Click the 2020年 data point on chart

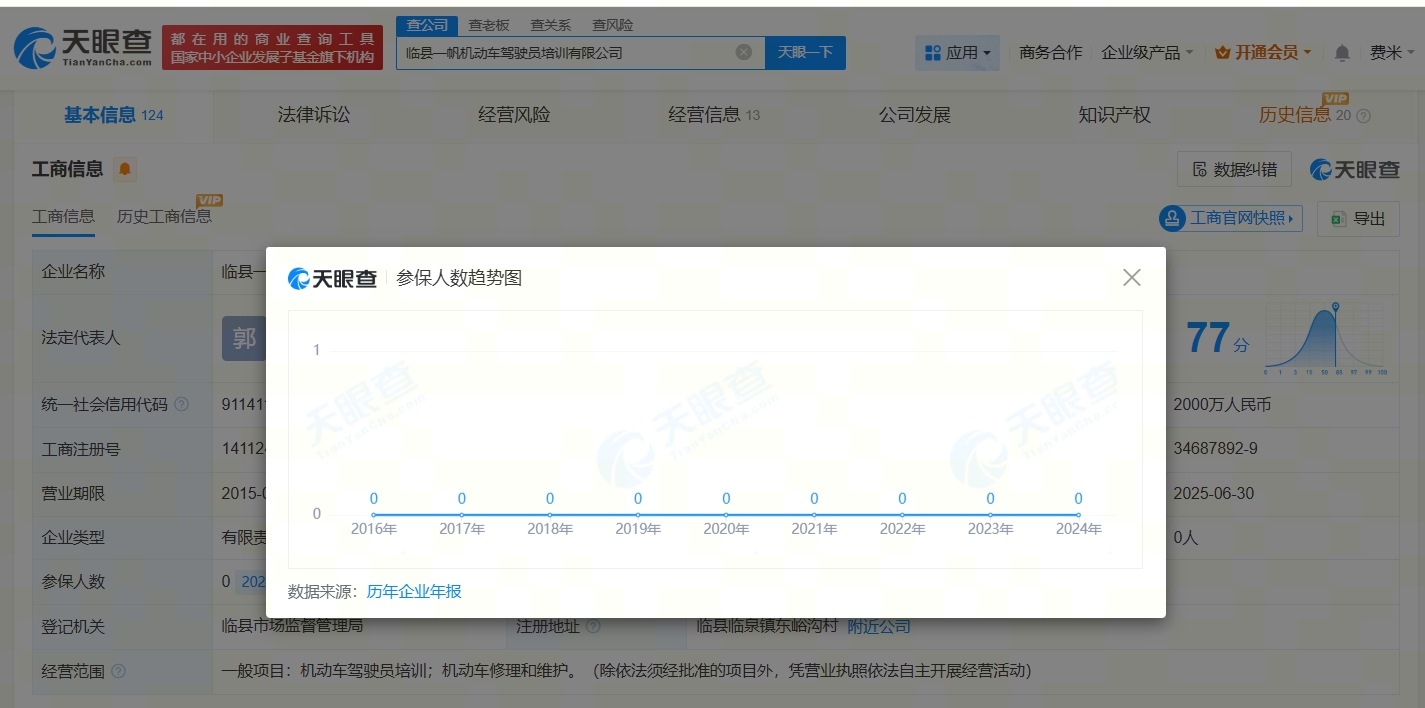726,515
